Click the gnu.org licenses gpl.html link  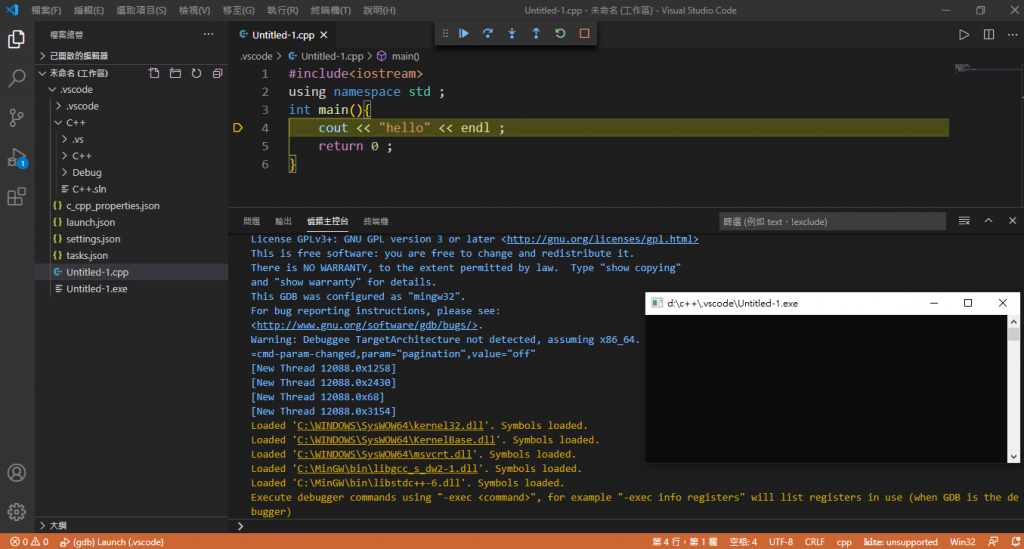(602, 240)
